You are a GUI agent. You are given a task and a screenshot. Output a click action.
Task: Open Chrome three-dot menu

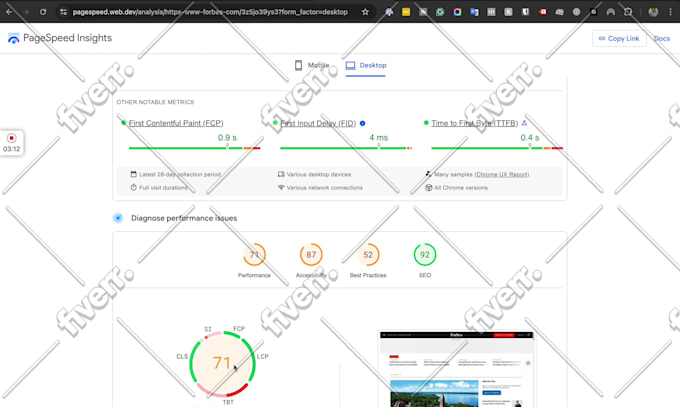click(x=670, y=12)
